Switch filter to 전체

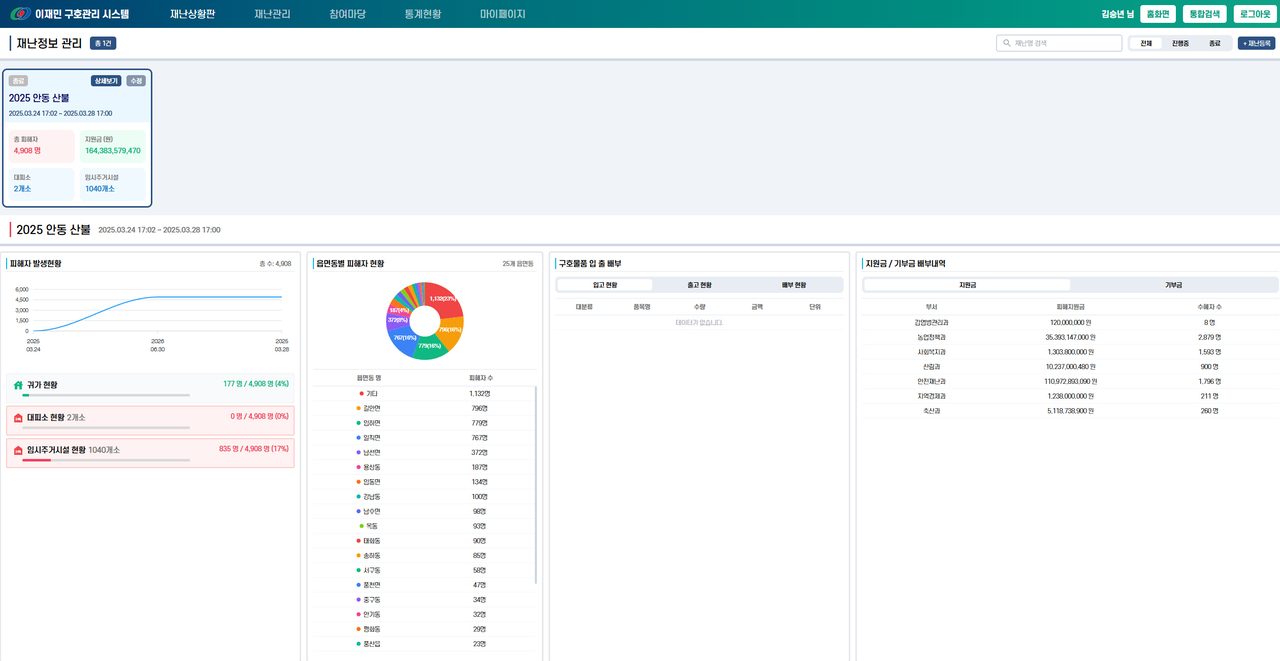1146,44
